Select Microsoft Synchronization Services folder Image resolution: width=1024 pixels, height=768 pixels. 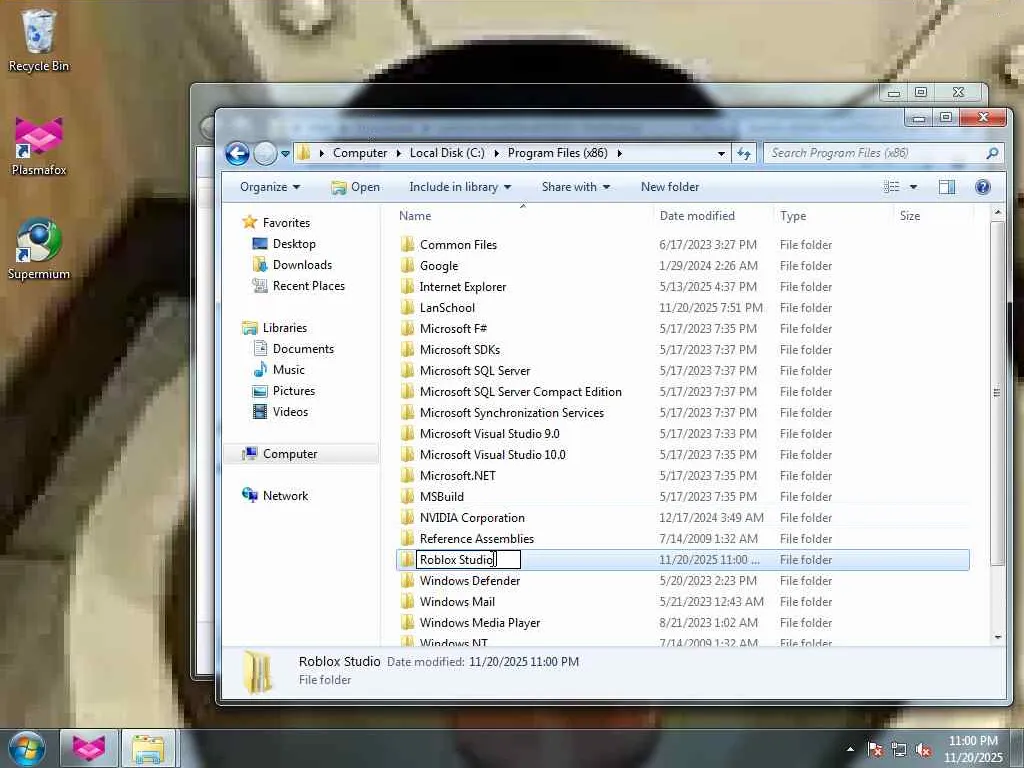511,413
